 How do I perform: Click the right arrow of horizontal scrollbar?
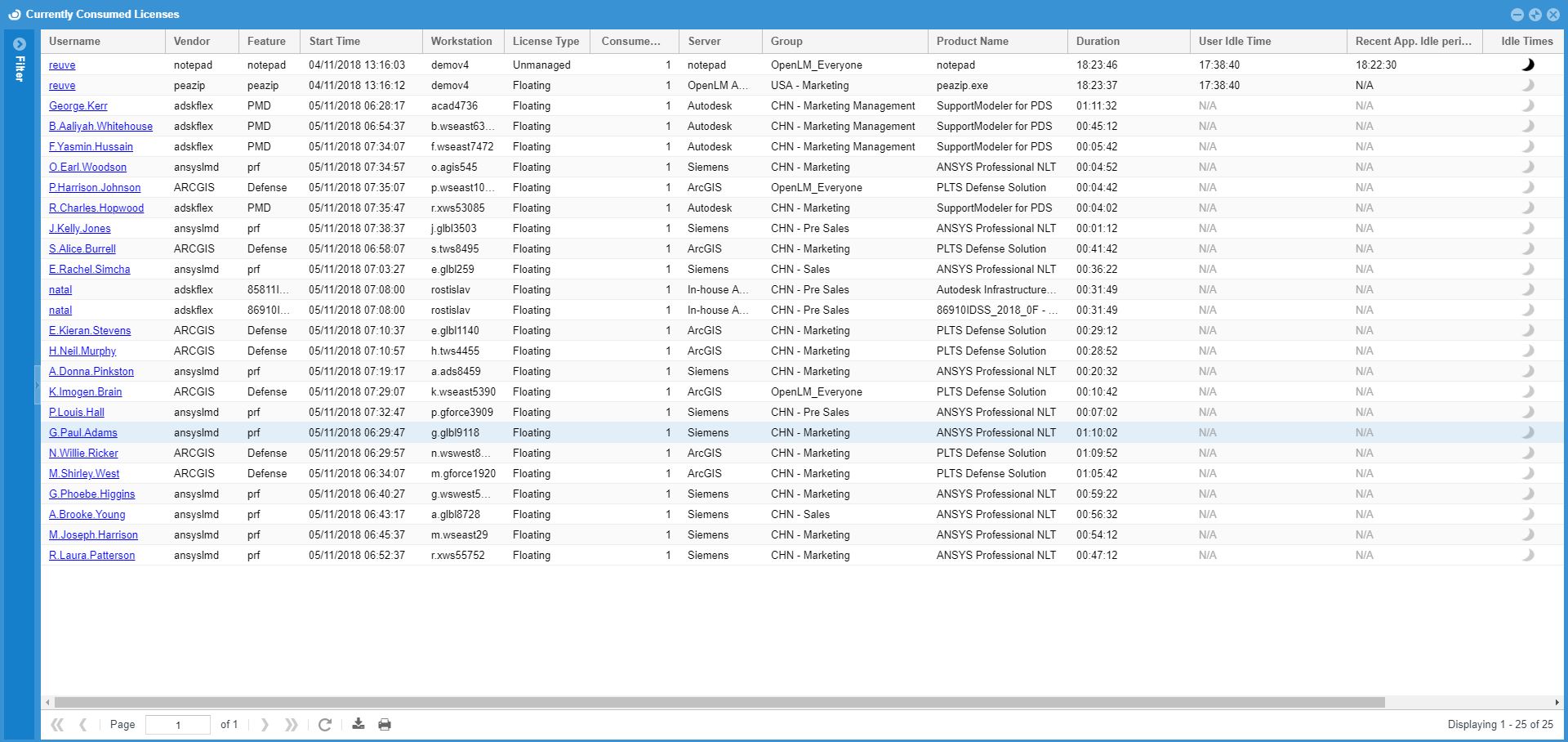(1557, 702)
